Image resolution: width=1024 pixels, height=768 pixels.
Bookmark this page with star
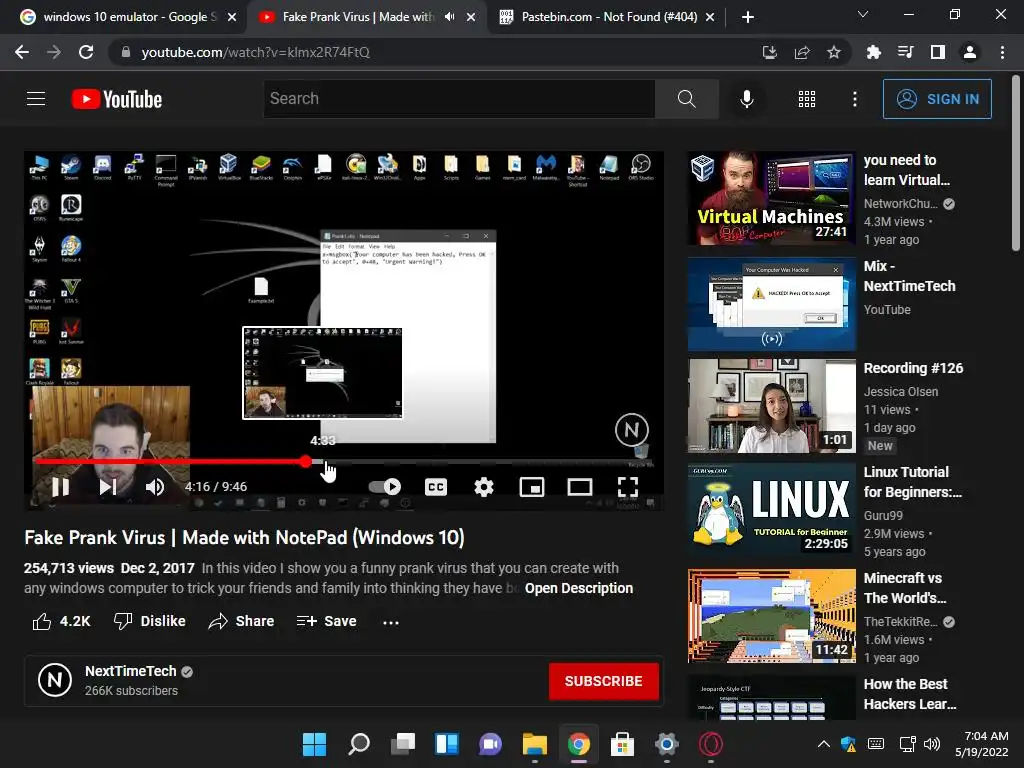(834, 52)
